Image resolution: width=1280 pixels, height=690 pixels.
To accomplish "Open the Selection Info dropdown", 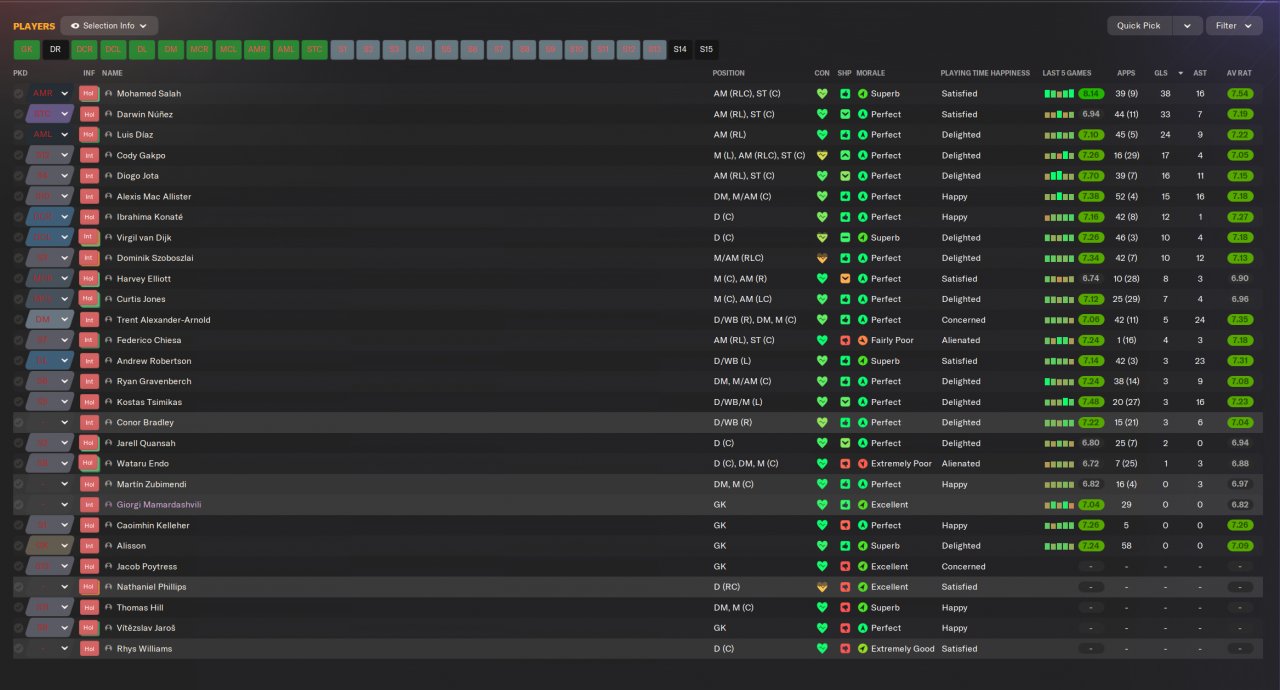I will [x=109, y=26].
